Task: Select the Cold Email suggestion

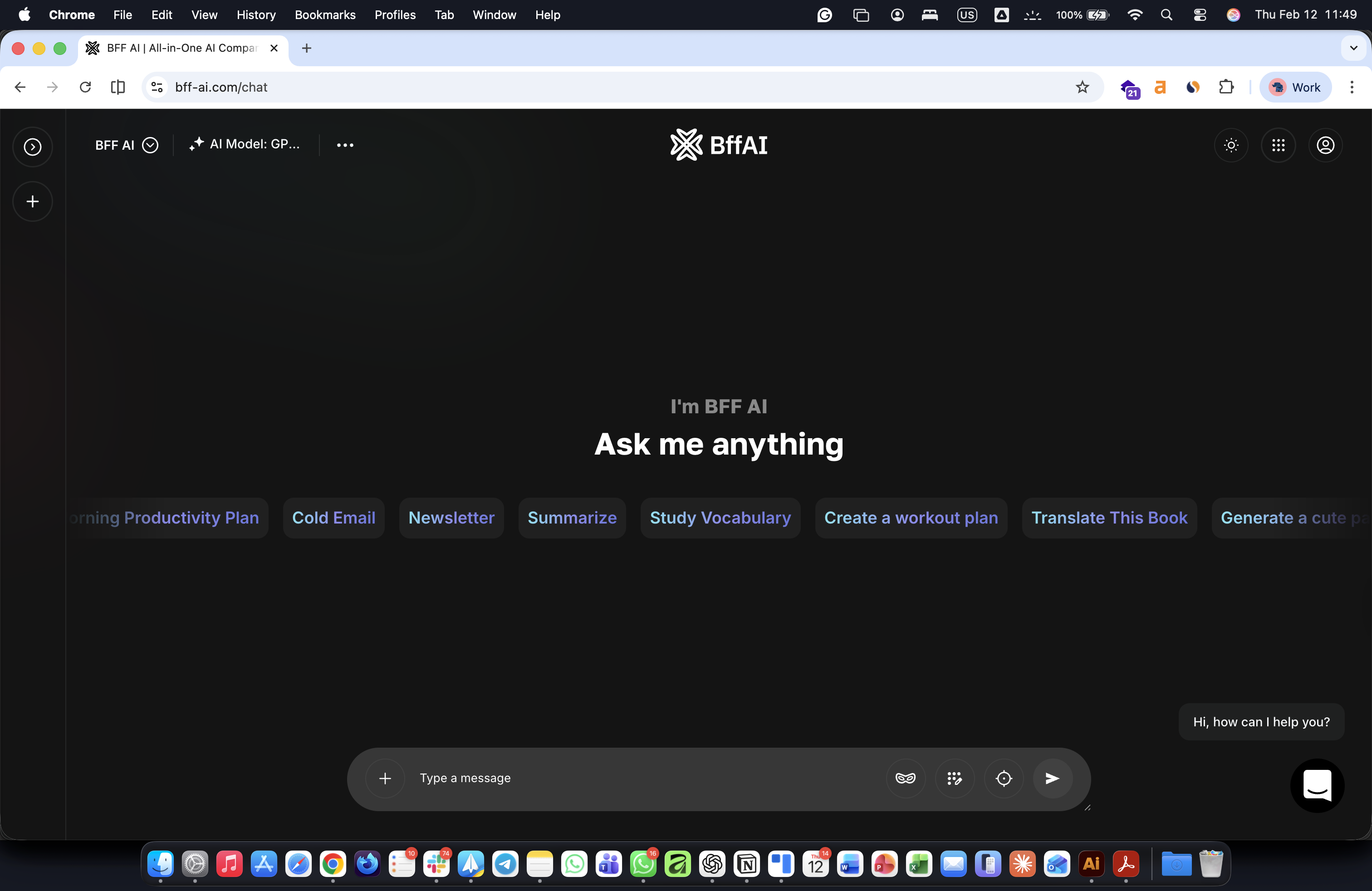Action: coord(333,518)
